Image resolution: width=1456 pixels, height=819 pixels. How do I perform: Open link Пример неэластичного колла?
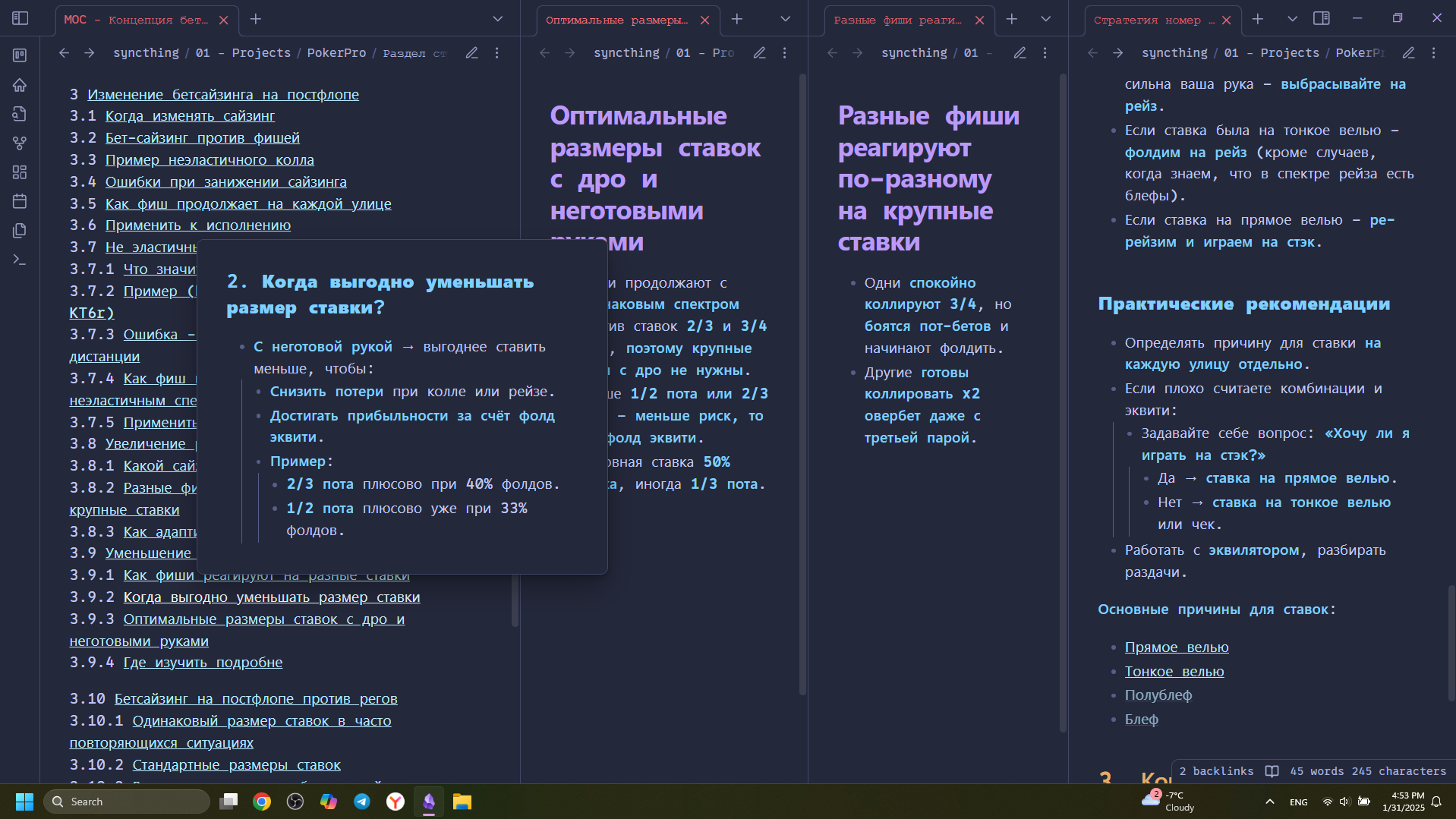pos(210,160)
